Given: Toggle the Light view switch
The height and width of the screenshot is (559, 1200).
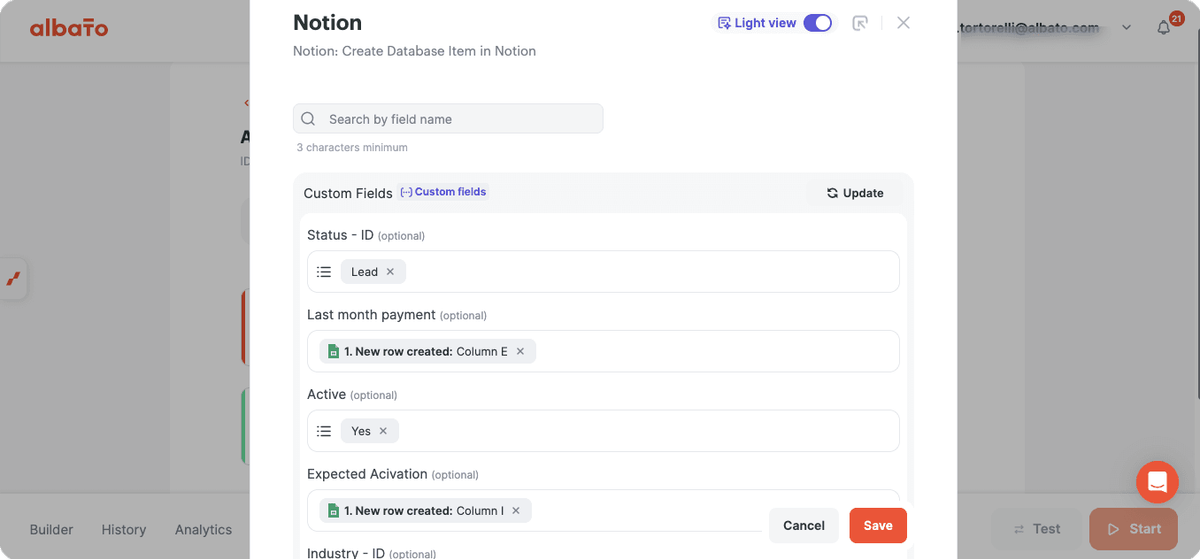Looking at the screenshot, I should tap(817, 23).
